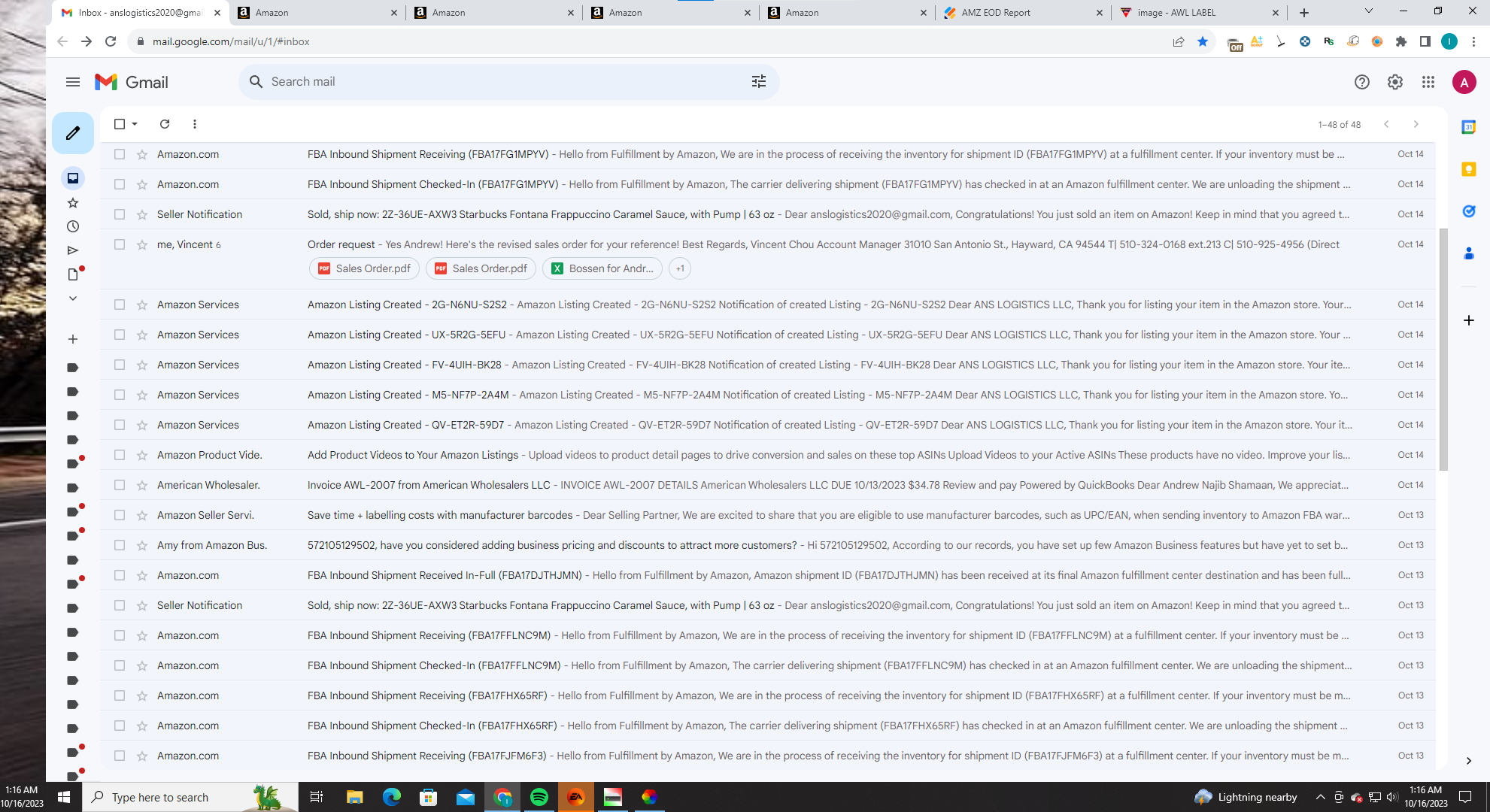This screenshot has width=1490, height=812.
Task: Switch to the AMZ EOD Report tab
Action: 1023,13
